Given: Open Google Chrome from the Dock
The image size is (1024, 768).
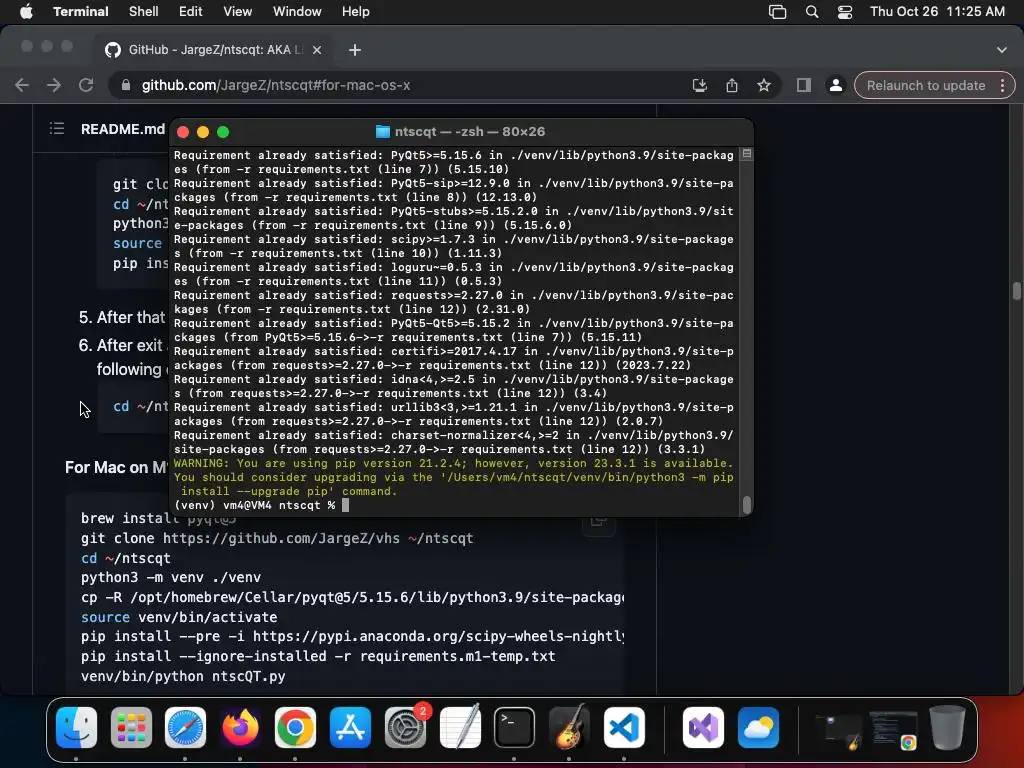Looking at the screenshot, I should pos(295,728).
